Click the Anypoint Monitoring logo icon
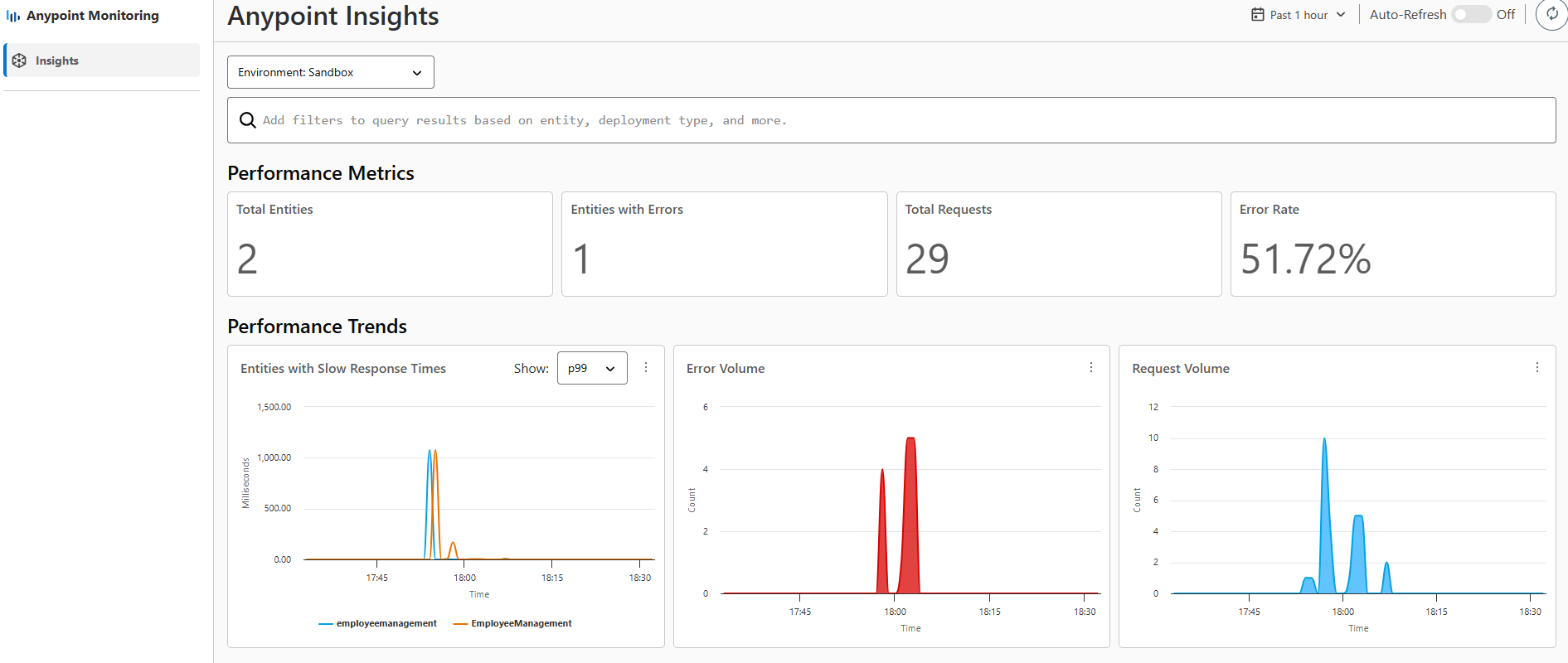The width and height of the screenshot is (1568, 663). [13, 16]
